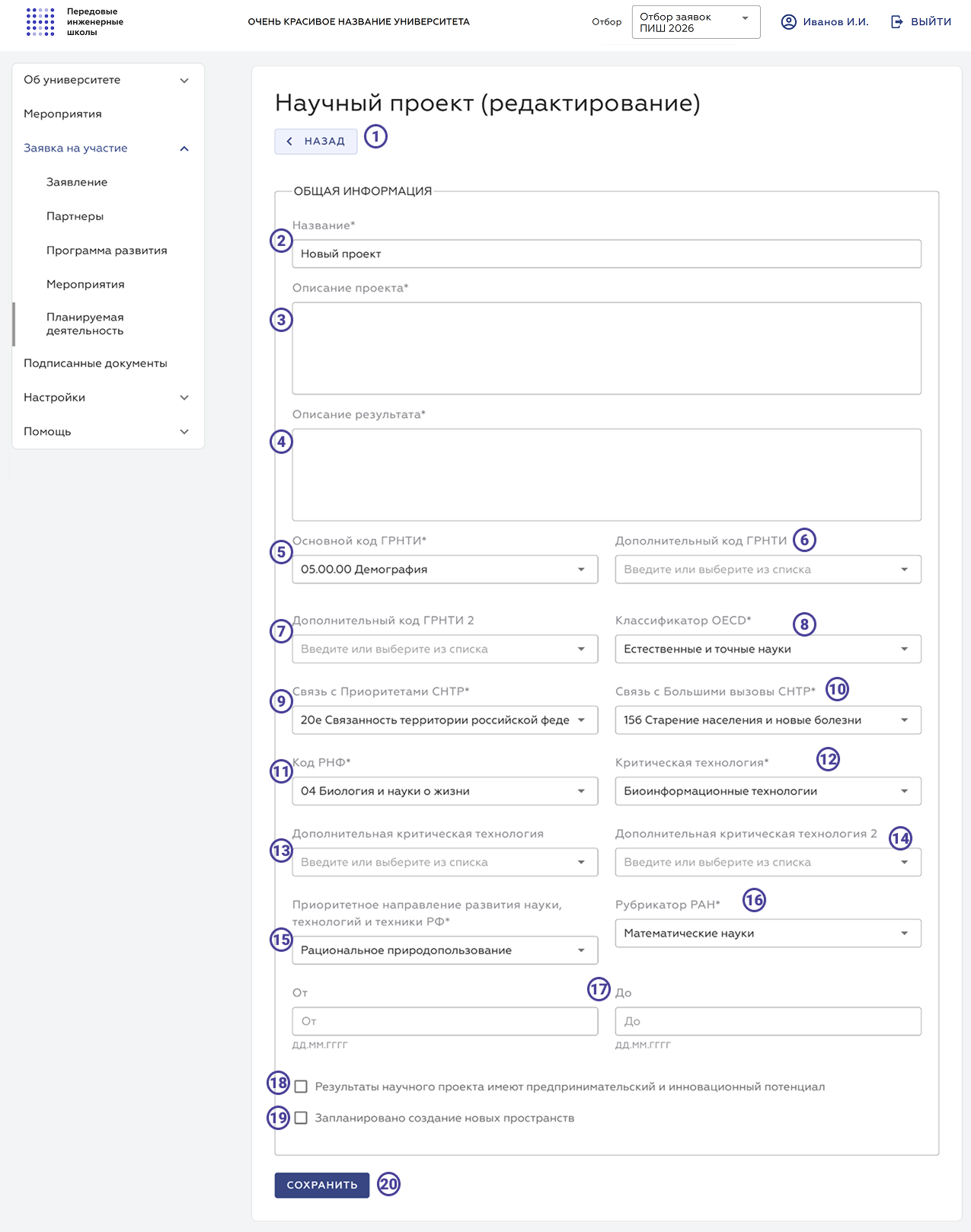Screen dimensions: 971x1232
Task: Open Отбор заявок ПИШ 2026 dropdown
Action: [696, 22]
